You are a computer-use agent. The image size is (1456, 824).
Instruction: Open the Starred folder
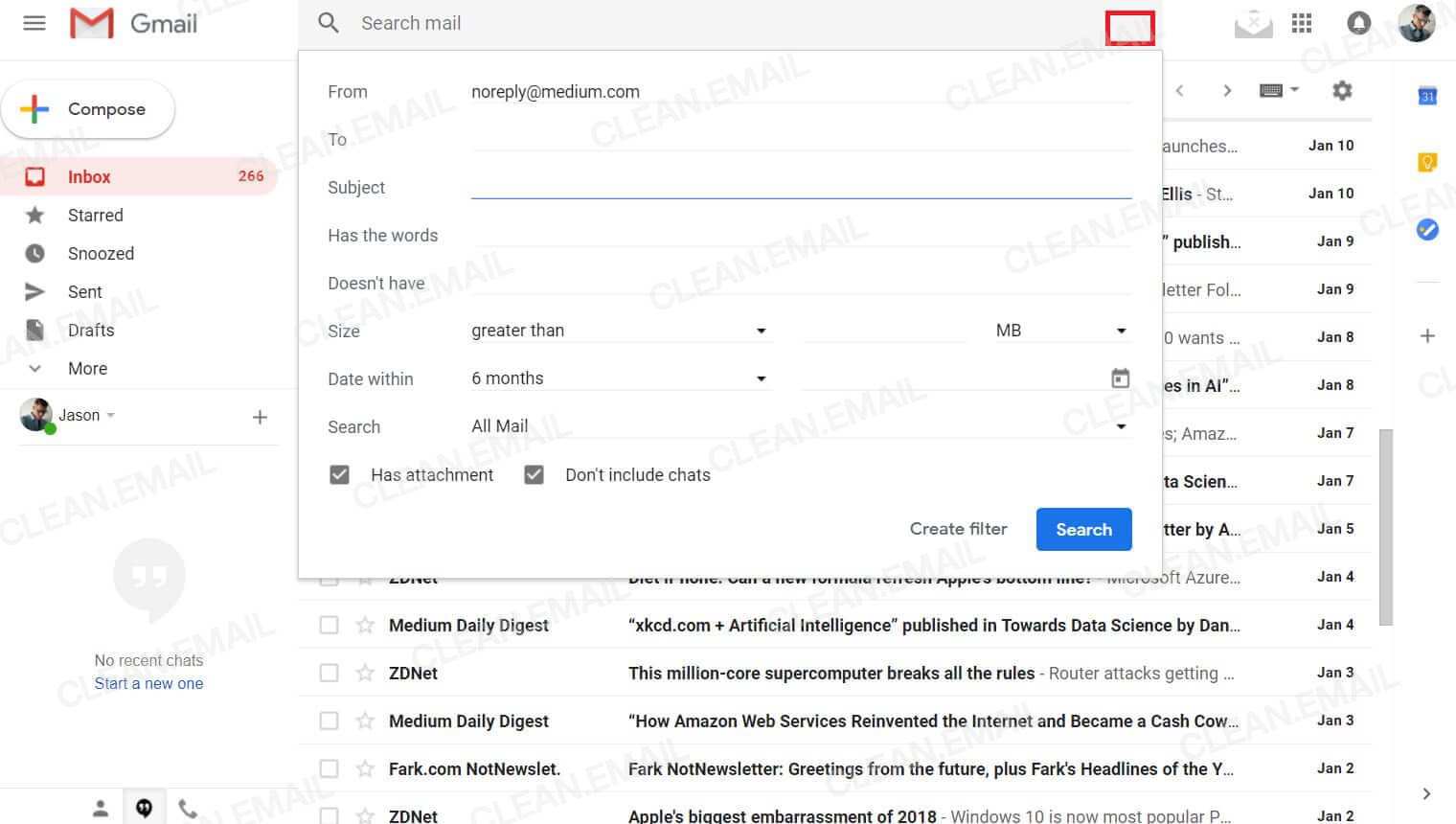pyautogui.click(x=95, y=216)
